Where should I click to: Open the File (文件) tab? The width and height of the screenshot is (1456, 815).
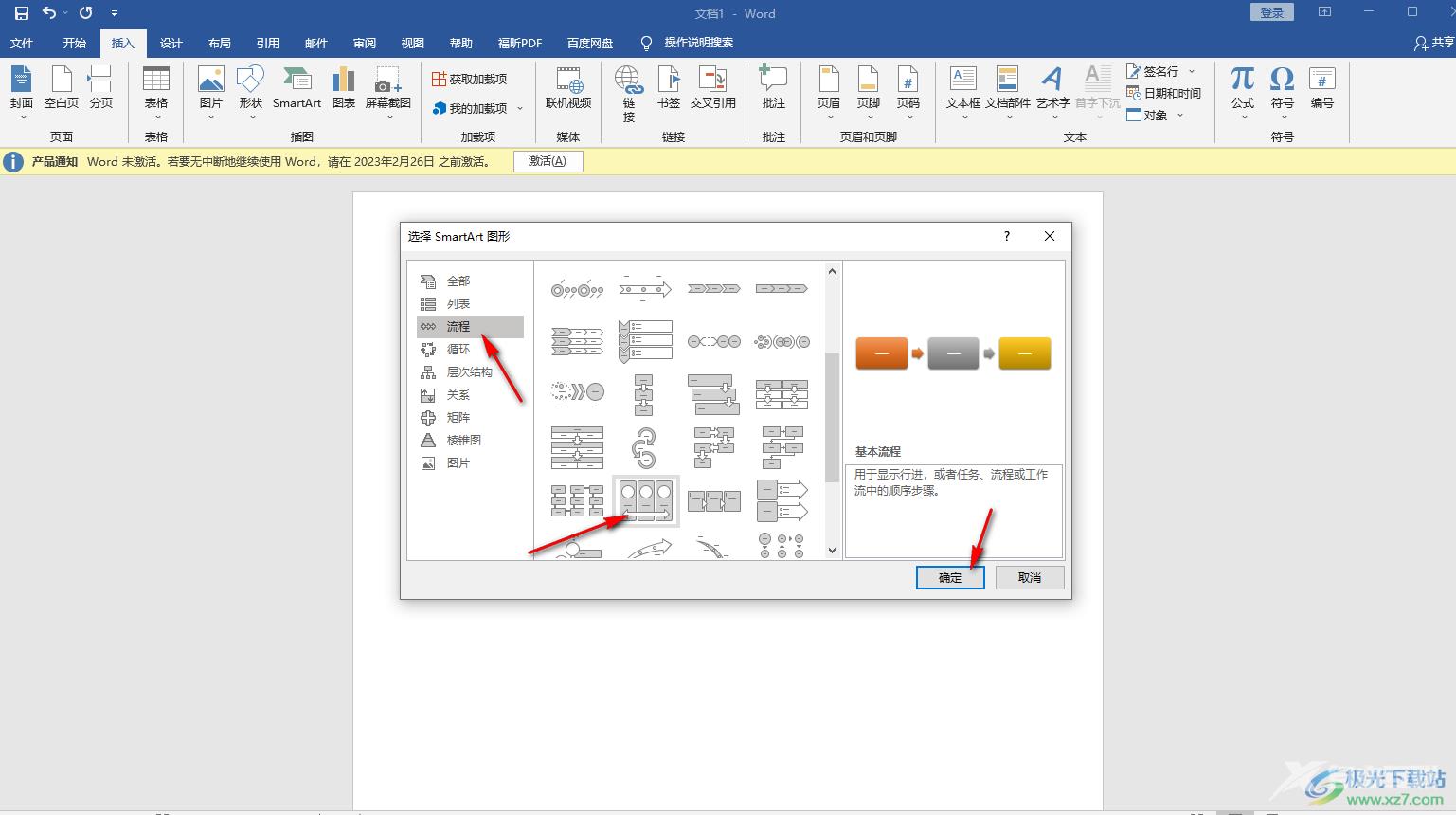click(x=22, y=43)
